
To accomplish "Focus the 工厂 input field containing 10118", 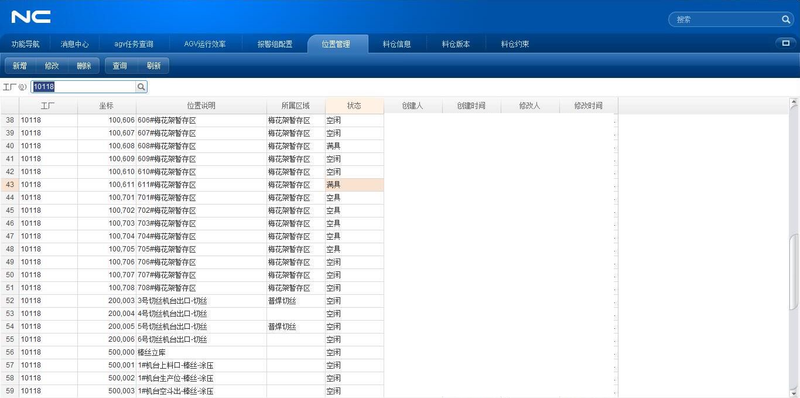I will 84,87.
